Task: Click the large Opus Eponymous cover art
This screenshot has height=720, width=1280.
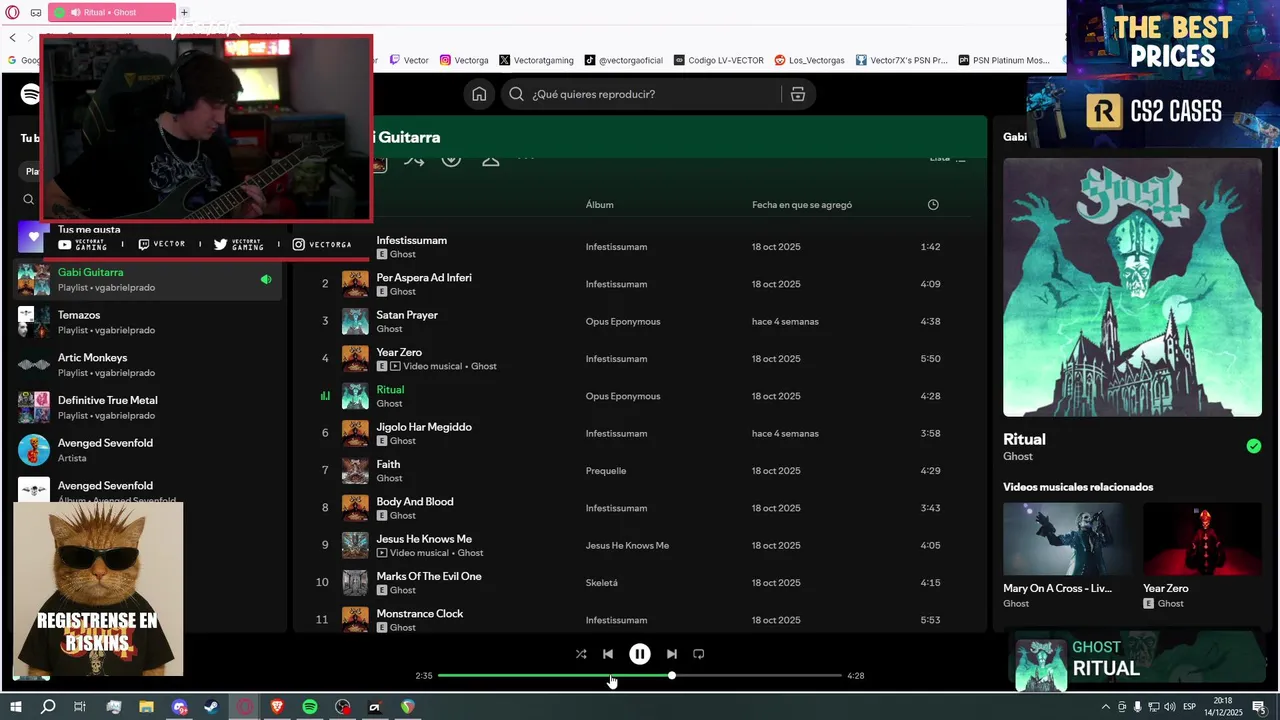Action: pyautogui.click(x=1133, y=287)
